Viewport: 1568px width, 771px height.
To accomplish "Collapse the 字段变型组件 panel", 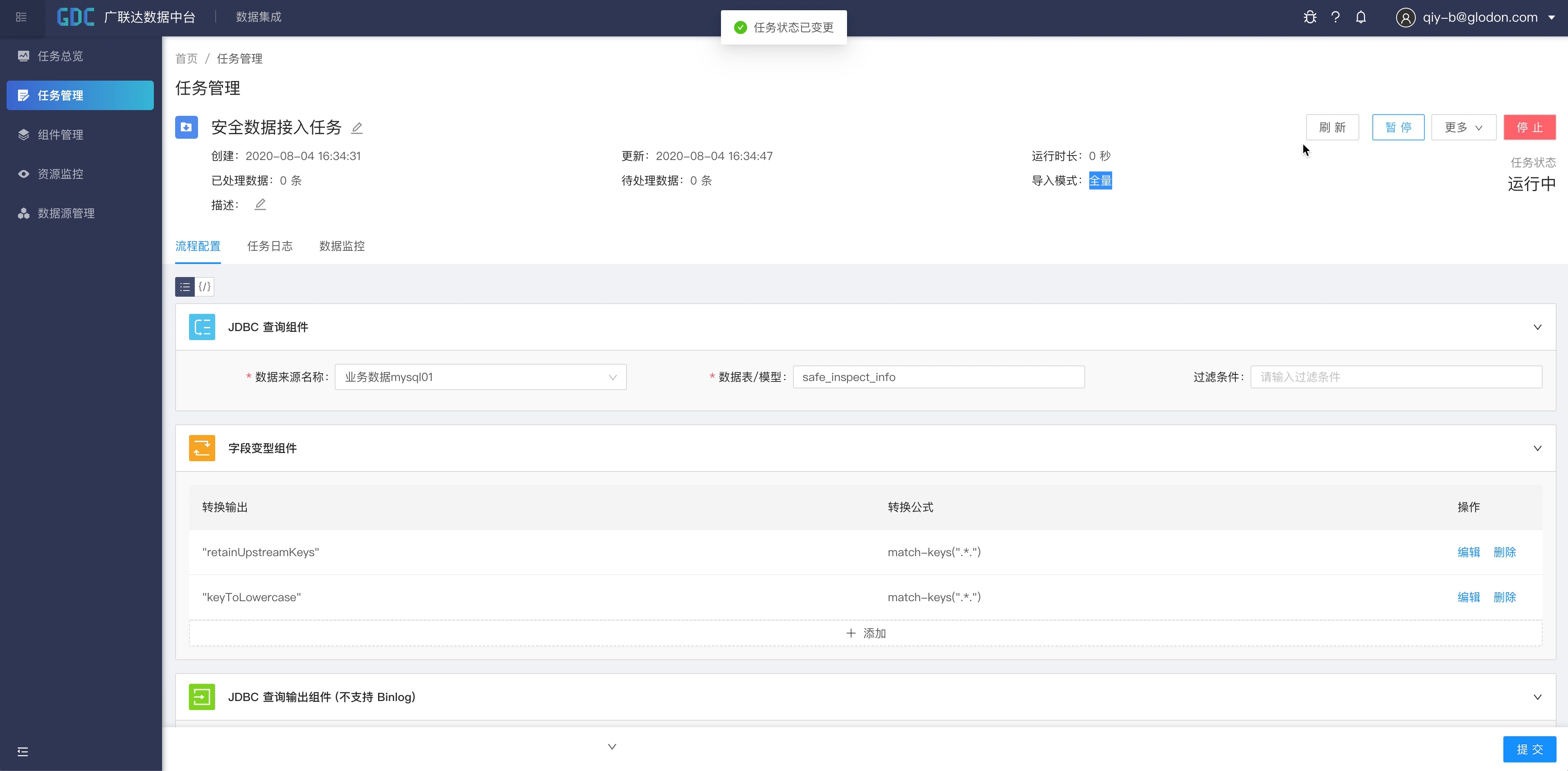I will click(1537, 448).
